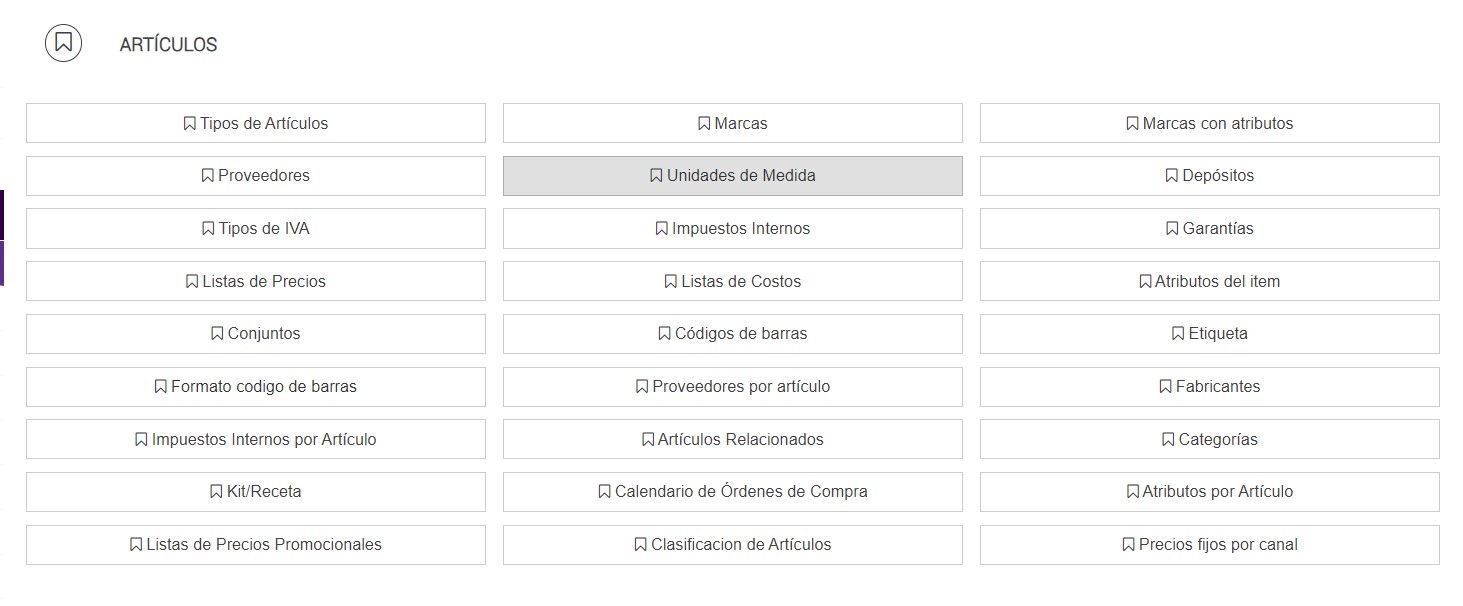
Task: Open Unidades de Medida
Action: click(x=733, y=175)
